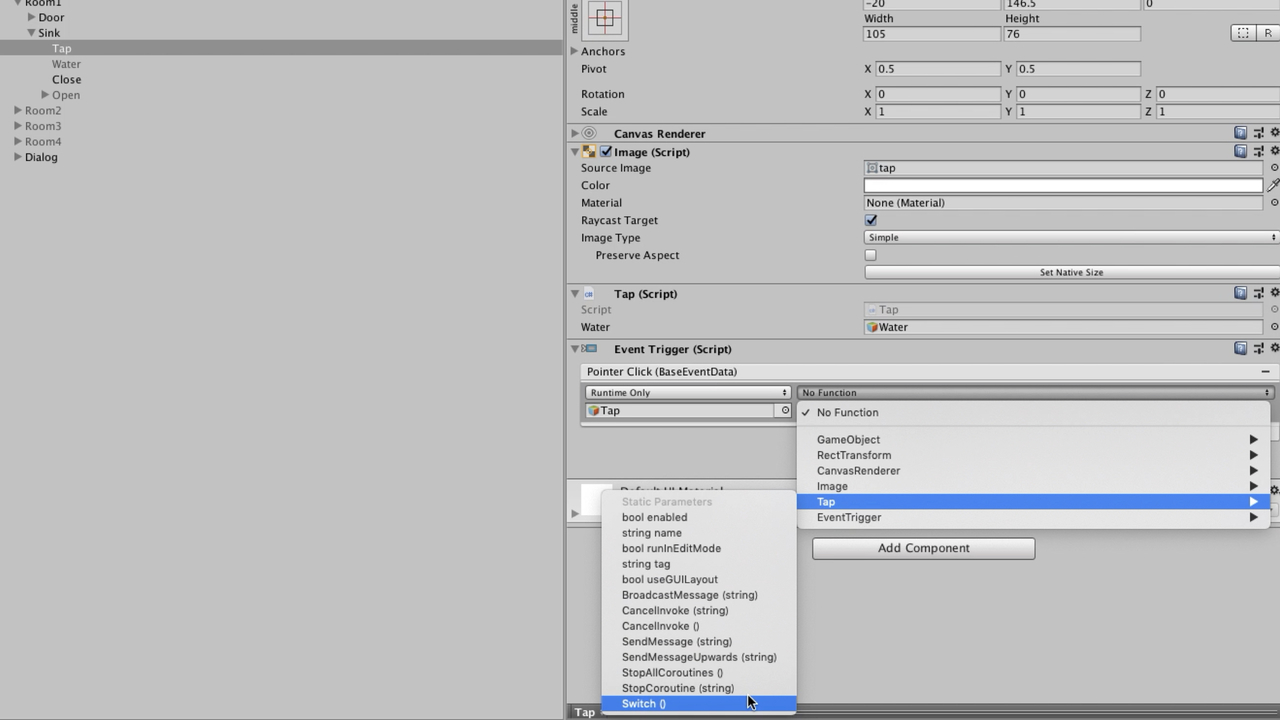The width and height of the screenshot is (1280, 720).
Task: Click the white Color swatch field
Action: click(1062, 185)
